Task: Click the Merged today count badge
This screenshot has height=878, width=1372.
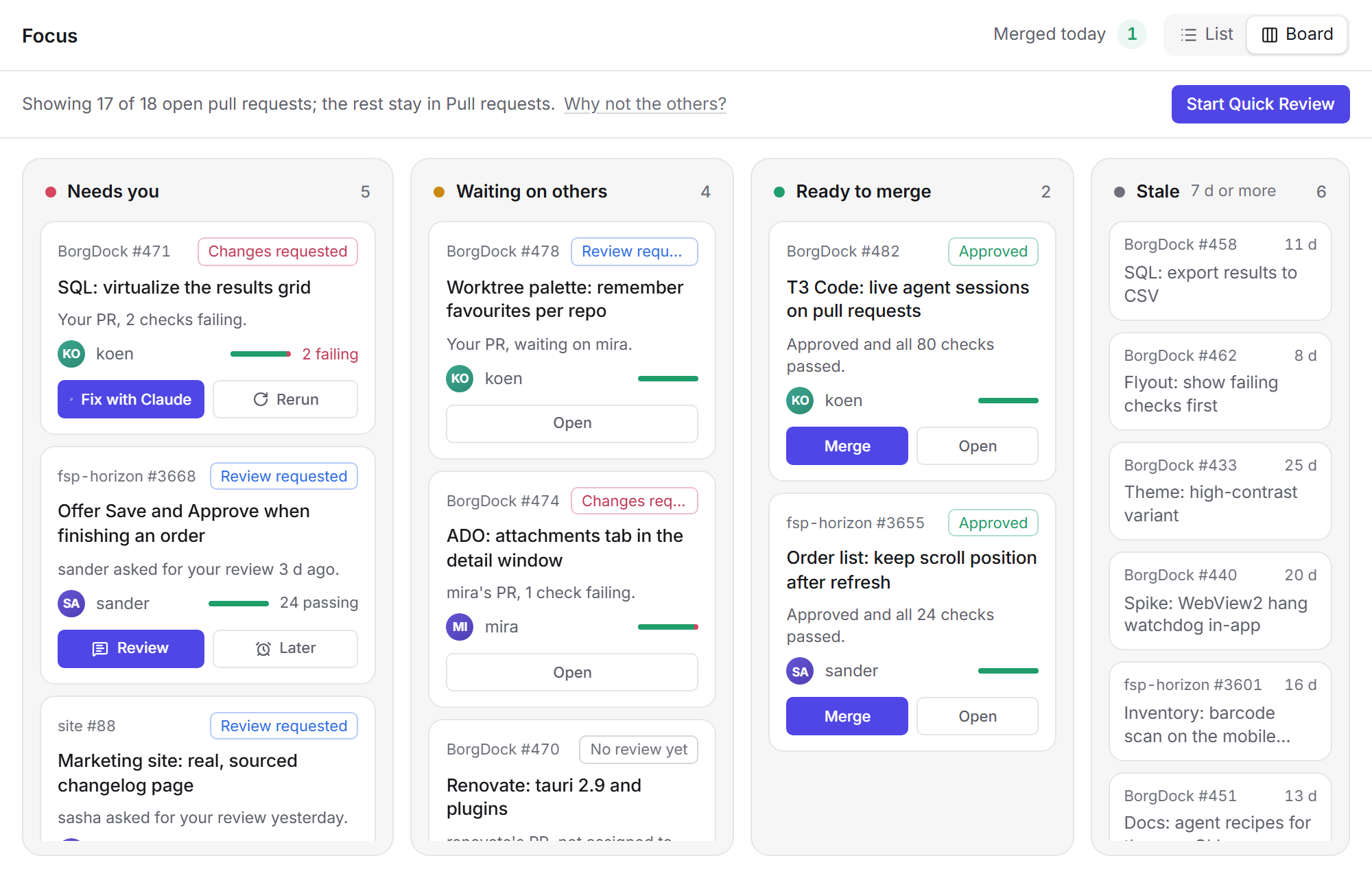Action: coord(1132,34)
